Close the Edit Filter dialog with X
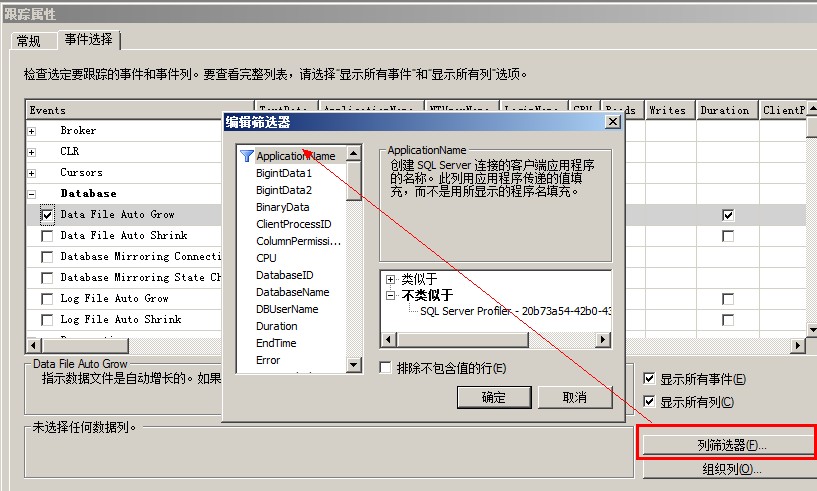817x491 pixels. [x=613, y=122]
